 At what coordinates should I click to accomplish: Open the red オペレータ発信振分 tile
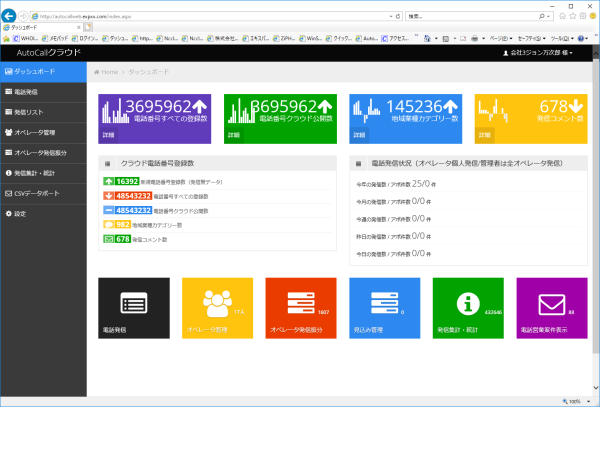tap(301, 307)
